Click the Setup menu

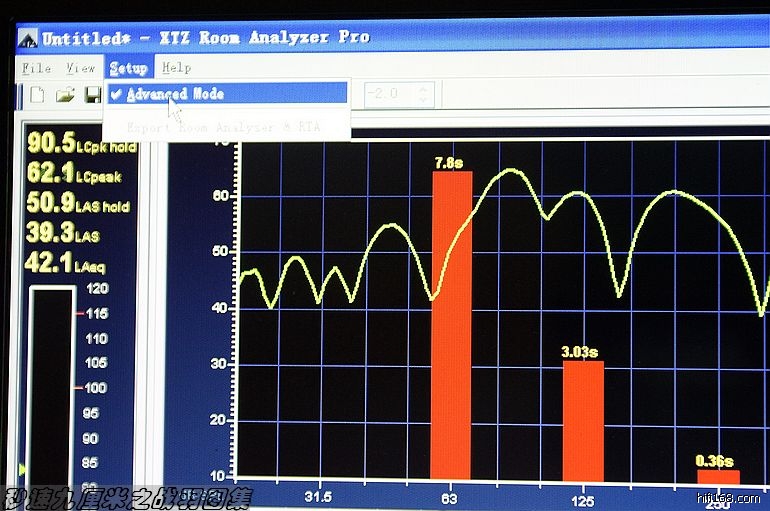pos(128,68)
